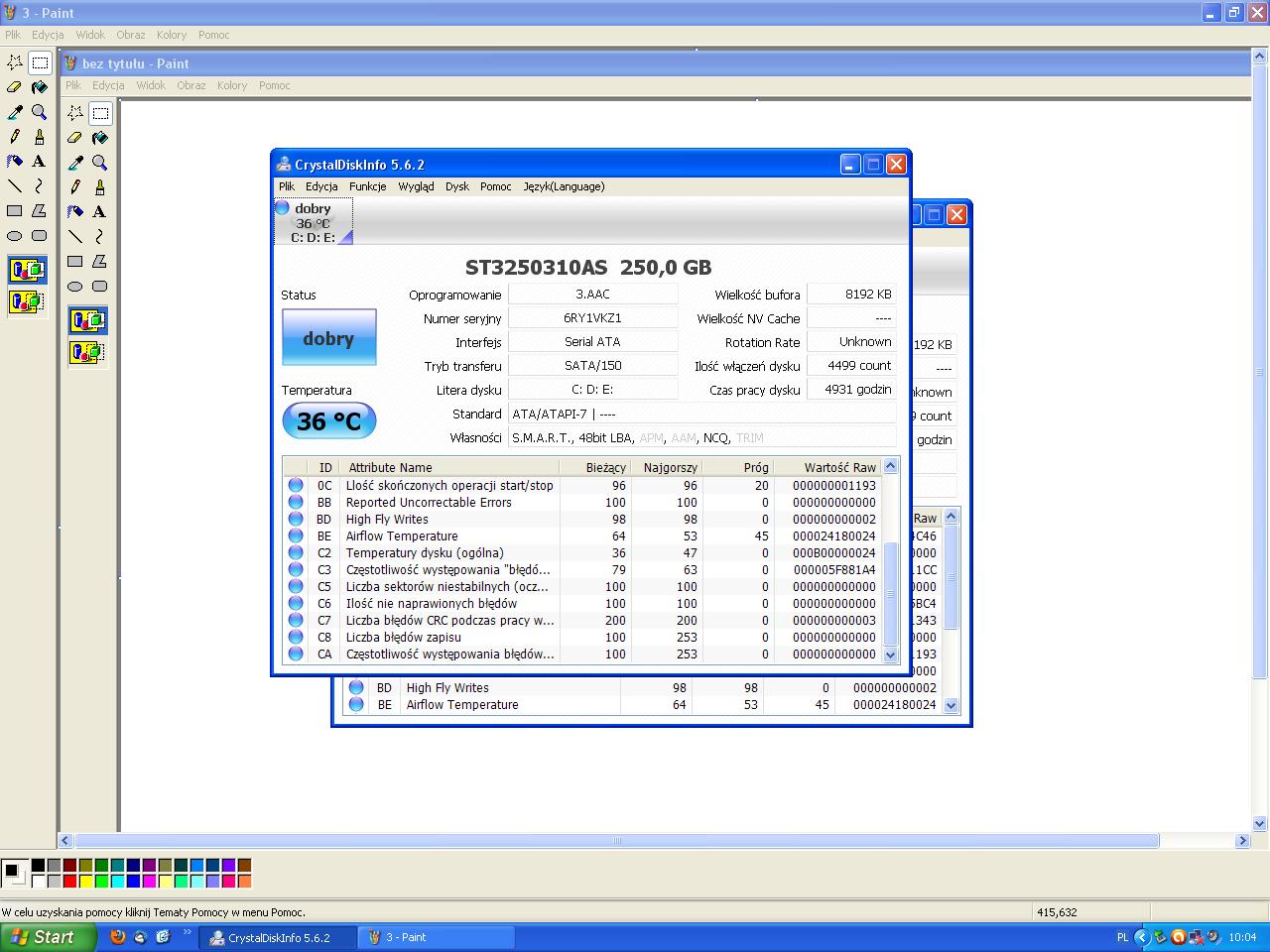Select rectangular Select tool in 3 - Paint toolbox
The width and height of the screenshot is (1270, 952).
40,62
